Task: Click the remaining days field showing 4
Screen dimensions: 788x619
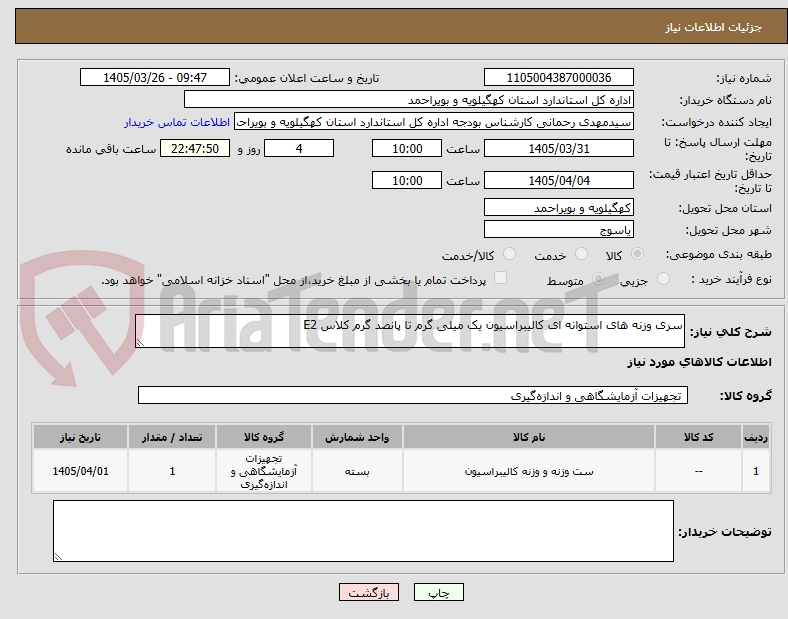Action: click(299, 148)
